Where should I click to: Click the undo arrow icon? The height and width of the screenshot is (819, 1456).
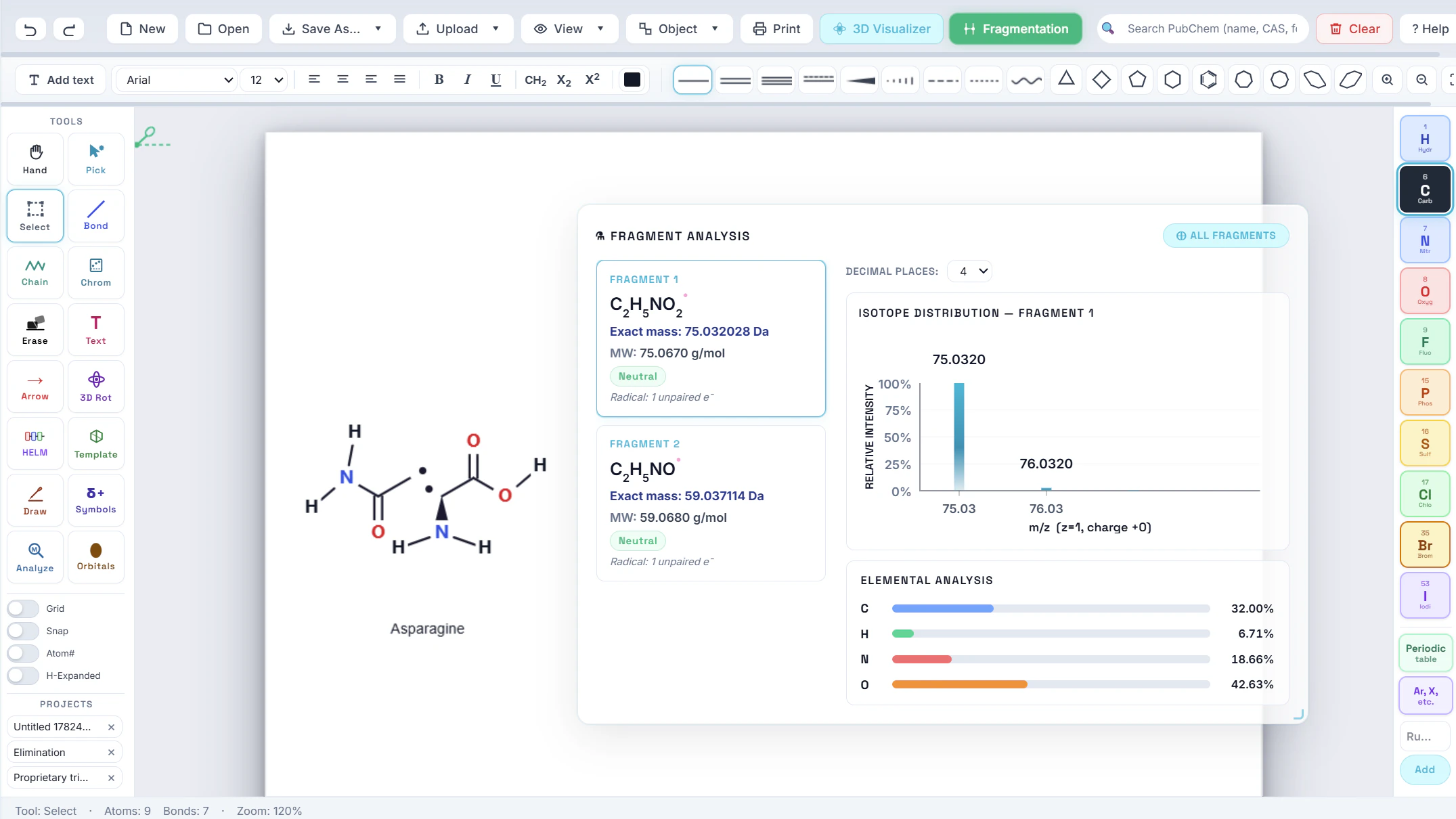(x=30, y=29)
